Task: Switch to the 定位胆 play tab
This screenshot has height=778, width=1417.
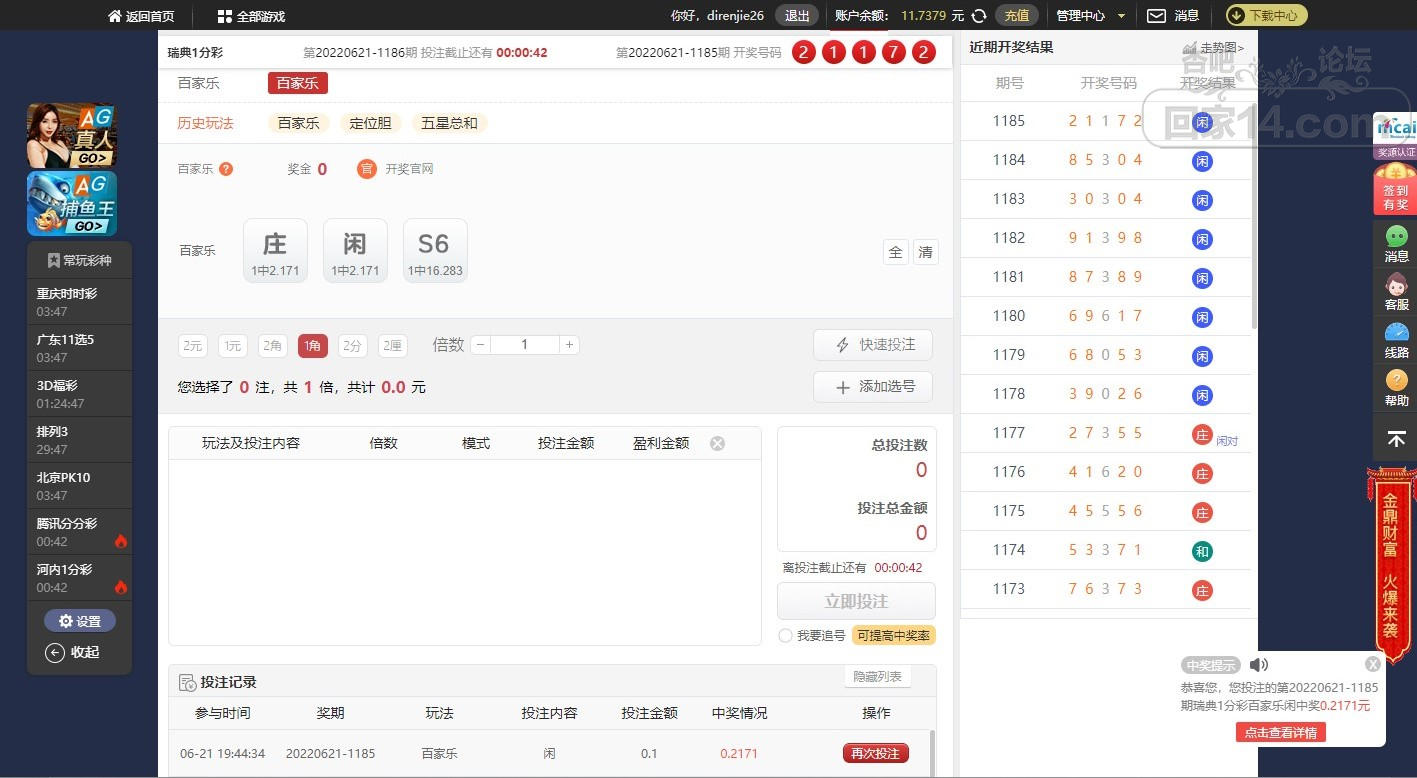Action: coord(370,123)
